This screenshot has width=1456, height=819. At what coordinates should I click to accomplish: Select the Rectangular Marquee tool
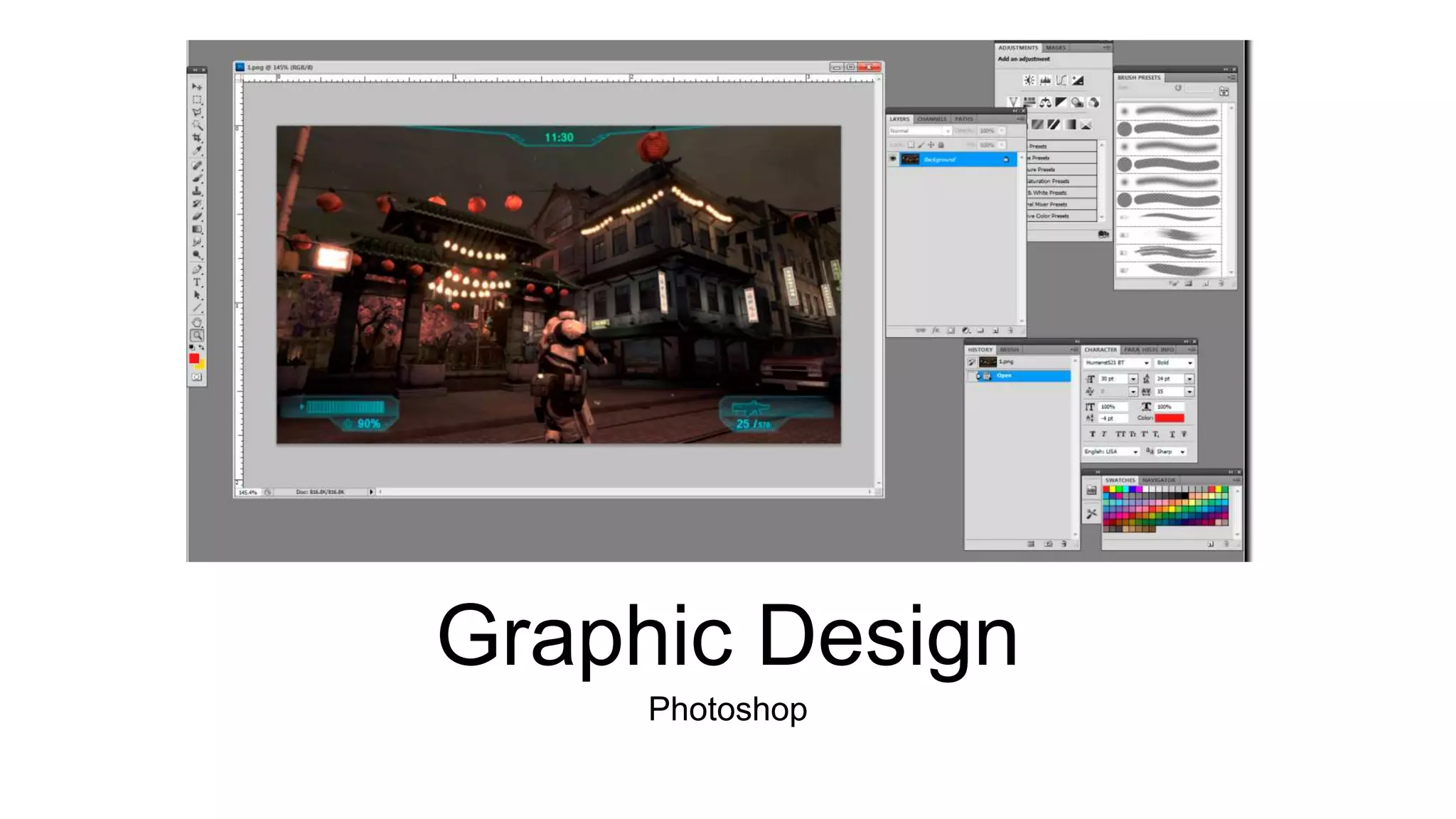pos(197,100)
